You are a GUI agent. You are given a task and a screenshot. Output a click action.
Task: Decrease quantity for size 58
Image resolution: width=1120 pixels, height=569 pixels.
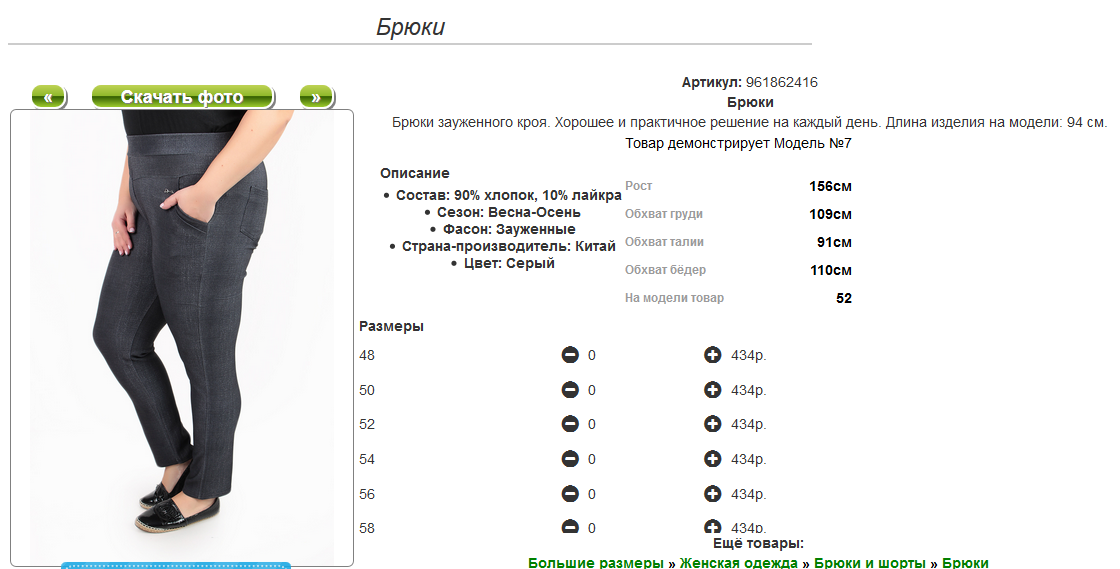(570, 527)
